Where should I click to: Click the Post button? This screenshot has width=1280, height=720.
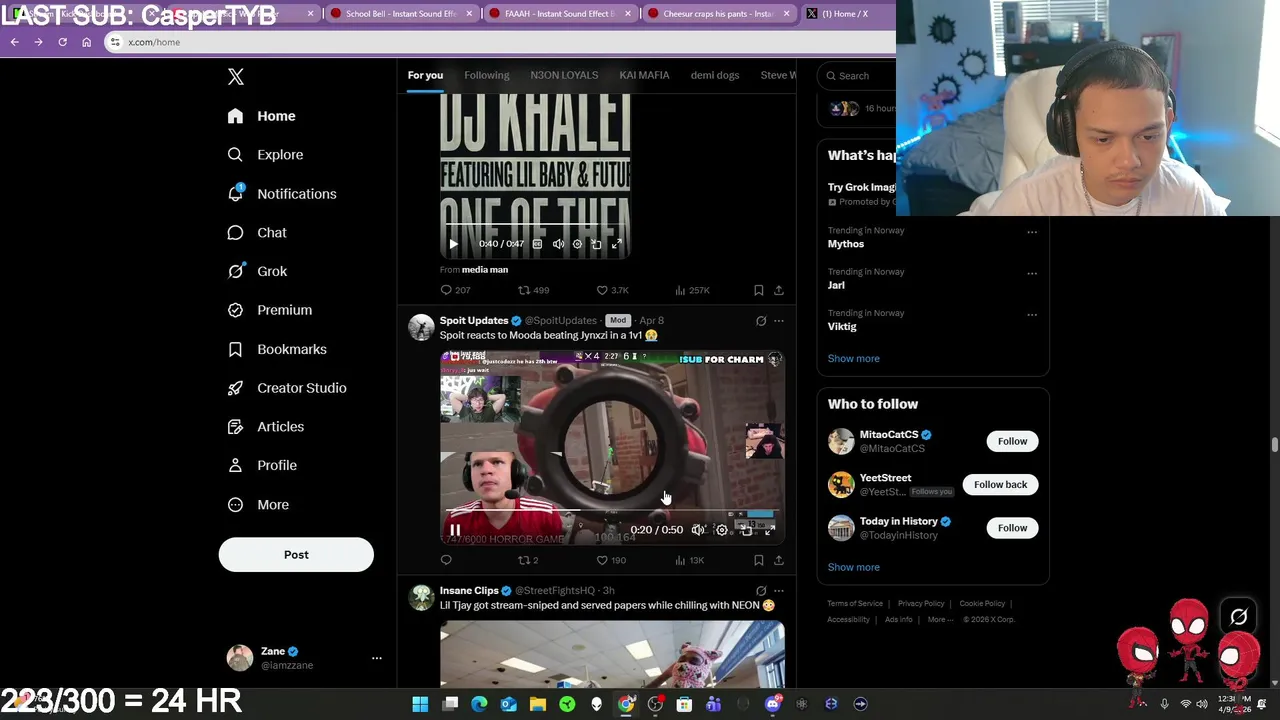point(296,555)
